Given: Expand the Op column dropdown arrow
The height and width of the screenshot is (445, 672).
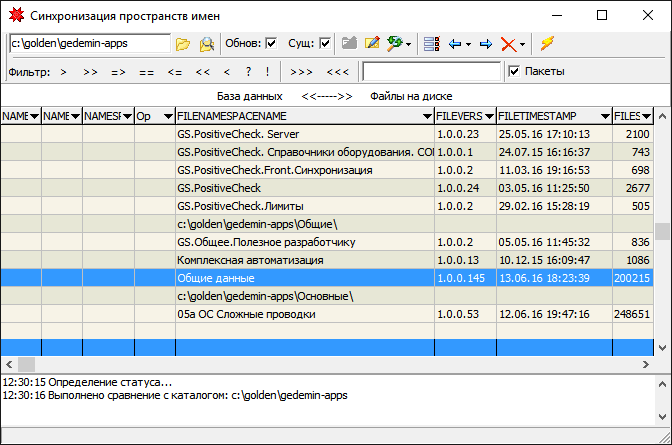Looking at the screenshot, I should (166, 117).
